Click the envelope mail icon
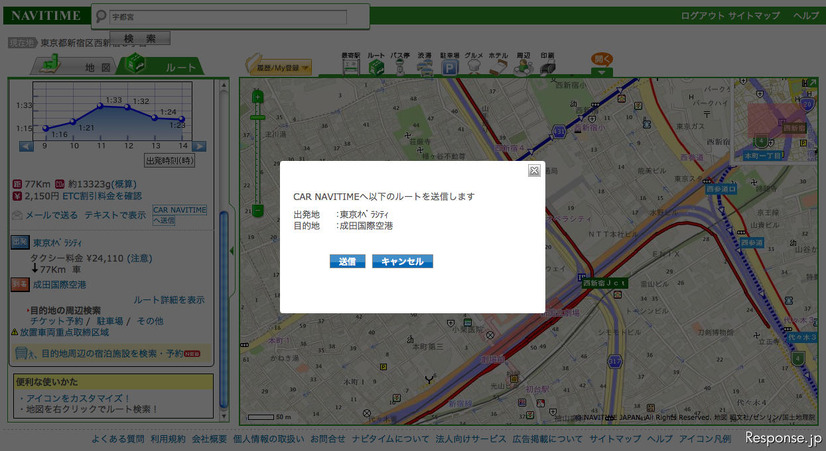 click(x=17, y=215)
